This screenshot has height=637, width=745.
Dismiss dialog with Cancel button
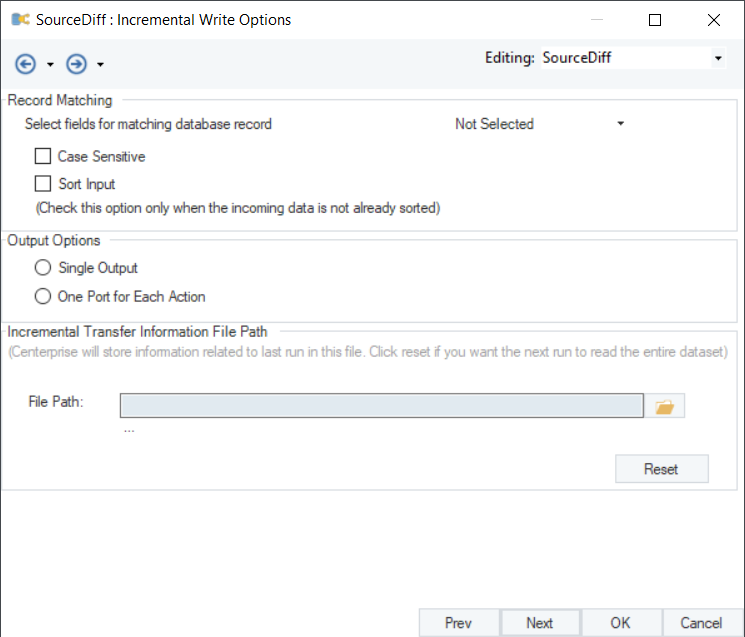tap(701, 622)
